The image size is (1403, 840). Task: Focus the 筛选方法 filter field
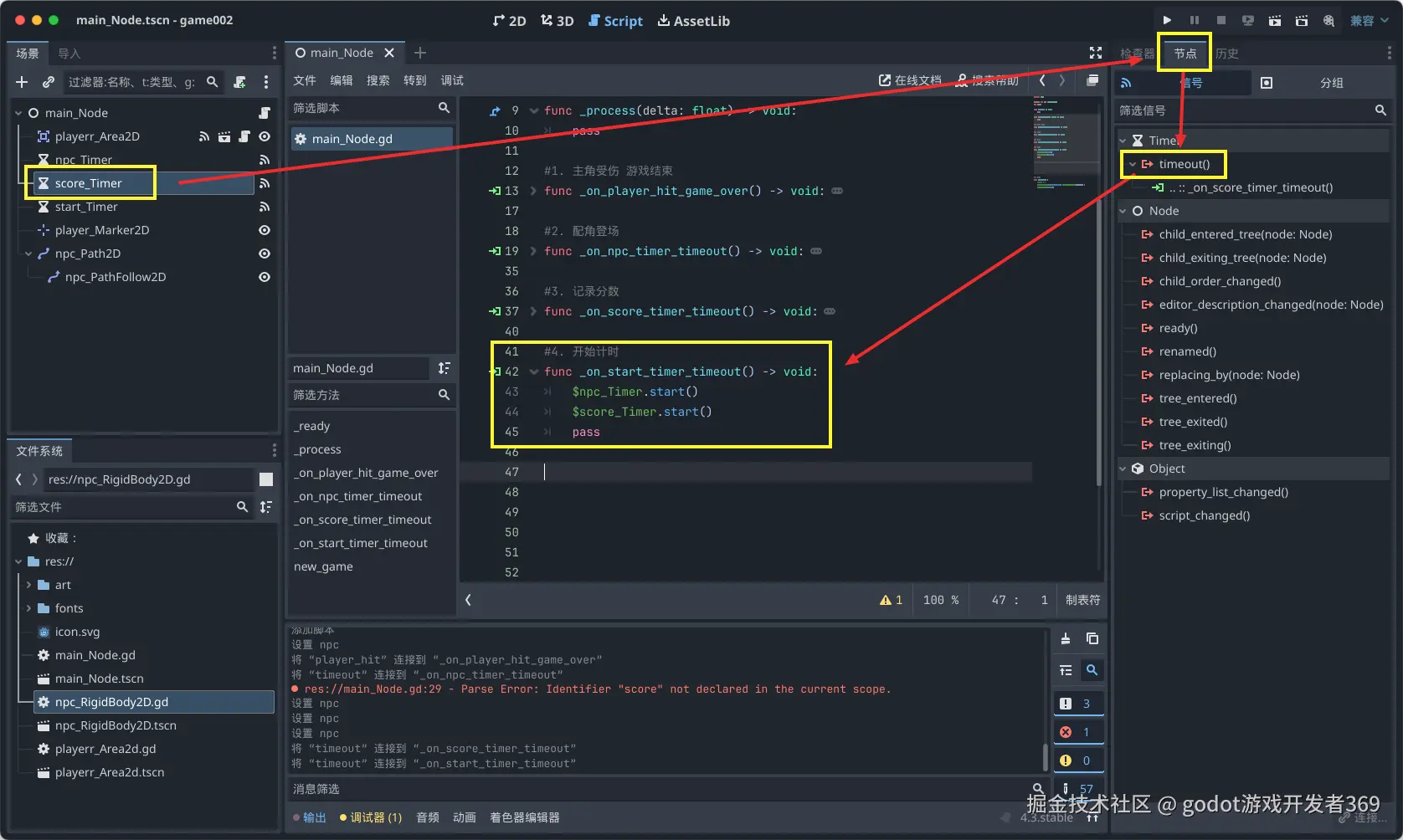(x=361, y=395)
